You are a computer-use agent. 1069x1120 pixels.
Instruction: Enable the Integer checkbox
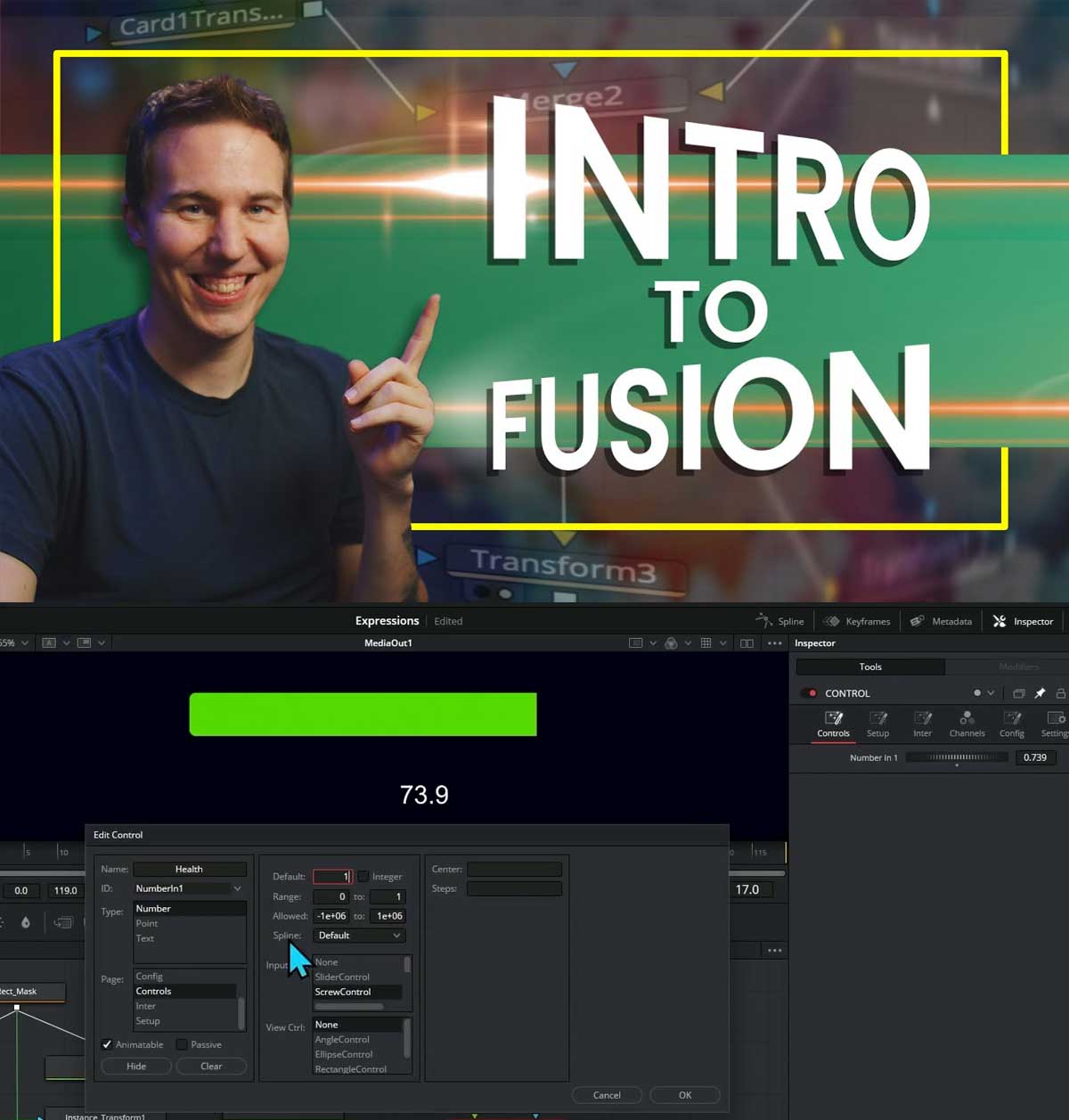363,877
